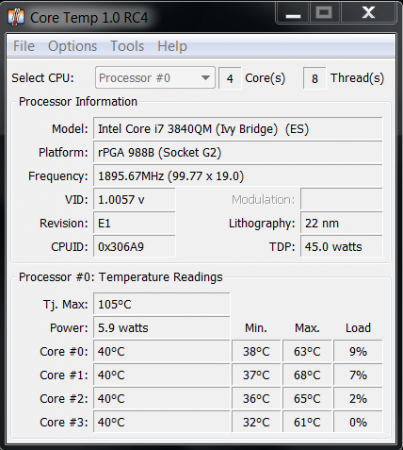The image size is (403, 450).
Task: Click the Max. column header
Action: (x=307, y=328)
